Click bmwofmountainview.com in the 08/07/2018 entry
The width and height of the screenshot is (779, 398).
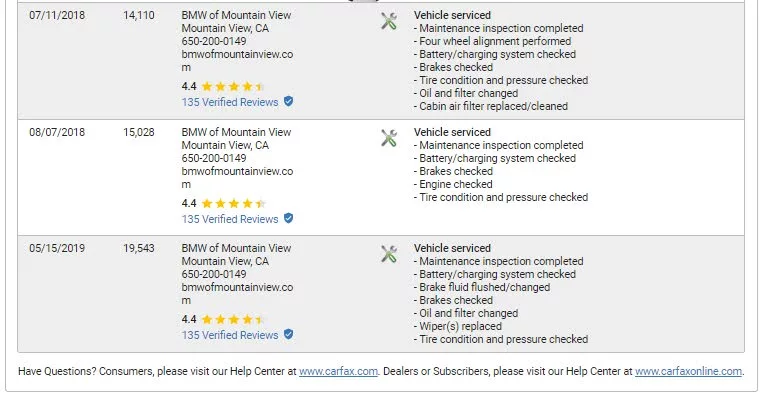pos(237,177)
